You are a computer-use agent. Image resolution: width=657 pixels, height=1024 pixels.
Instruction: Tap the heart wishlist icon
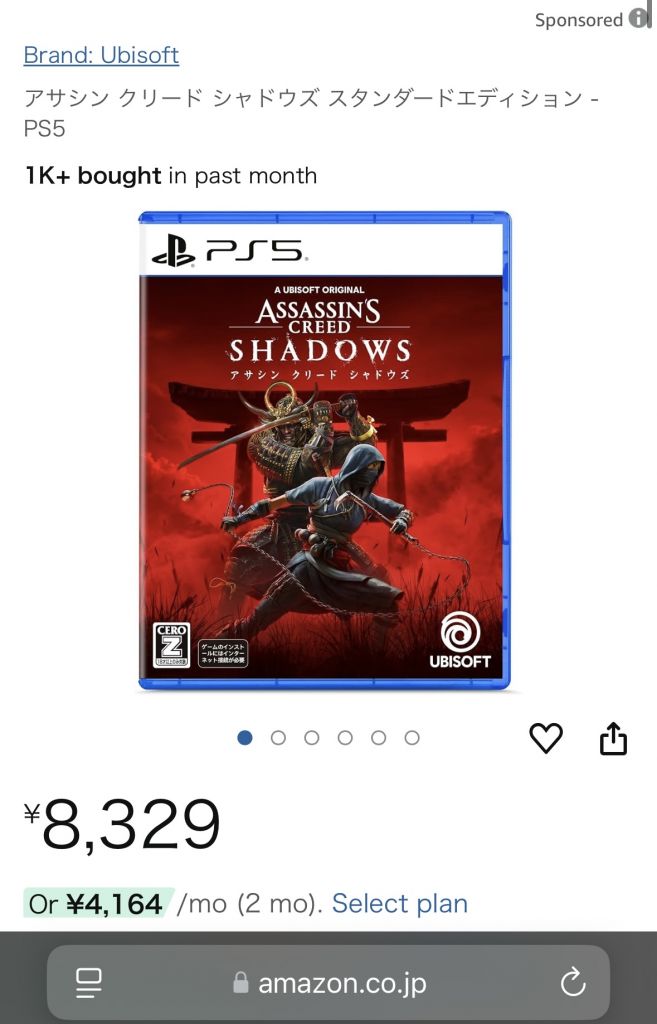545,738
